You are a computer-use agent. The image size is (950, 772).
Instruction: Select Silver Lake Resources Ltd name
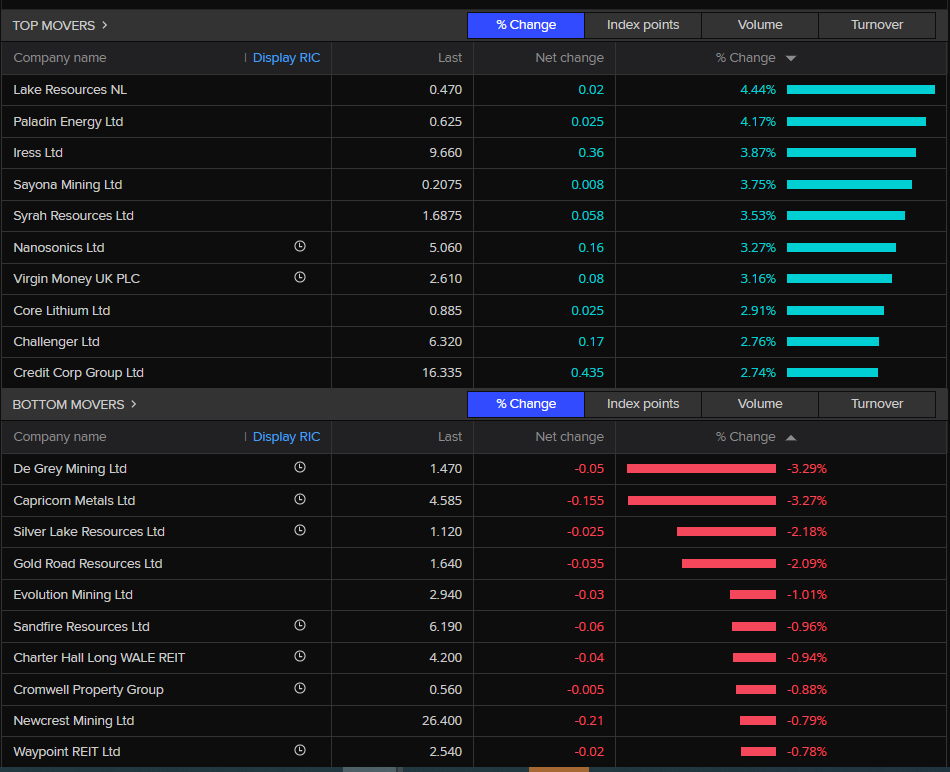[x=89, y=531]
